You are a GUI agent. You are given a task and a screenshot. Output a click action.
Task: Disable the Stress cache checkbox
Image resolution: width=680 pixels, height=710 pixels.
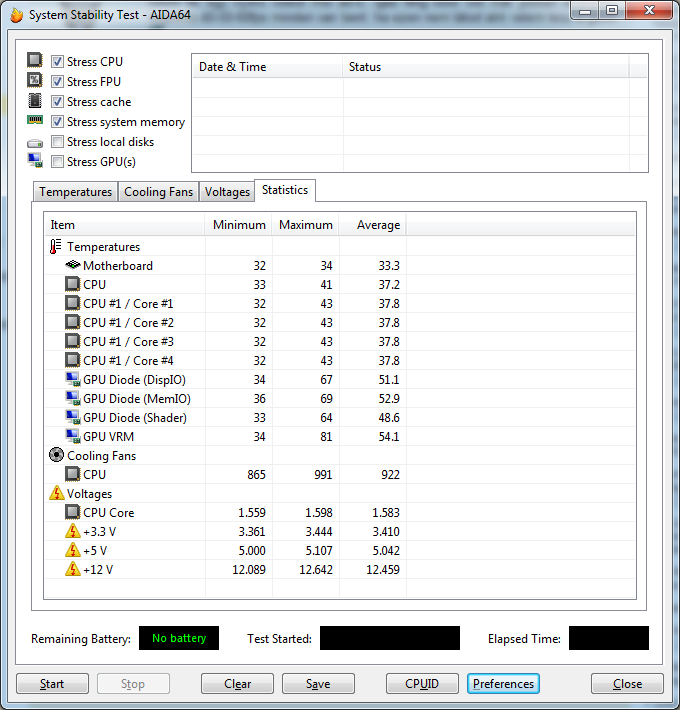point(57,101)
